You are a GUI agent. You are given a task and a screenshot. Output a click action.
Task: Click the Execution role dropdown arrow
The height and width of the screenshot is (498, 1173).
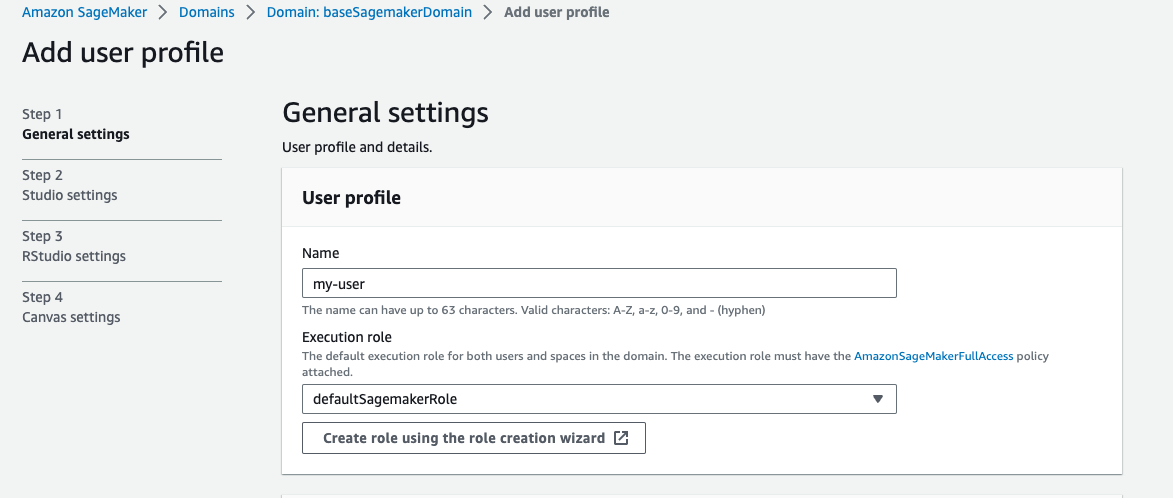click(878, 399)
